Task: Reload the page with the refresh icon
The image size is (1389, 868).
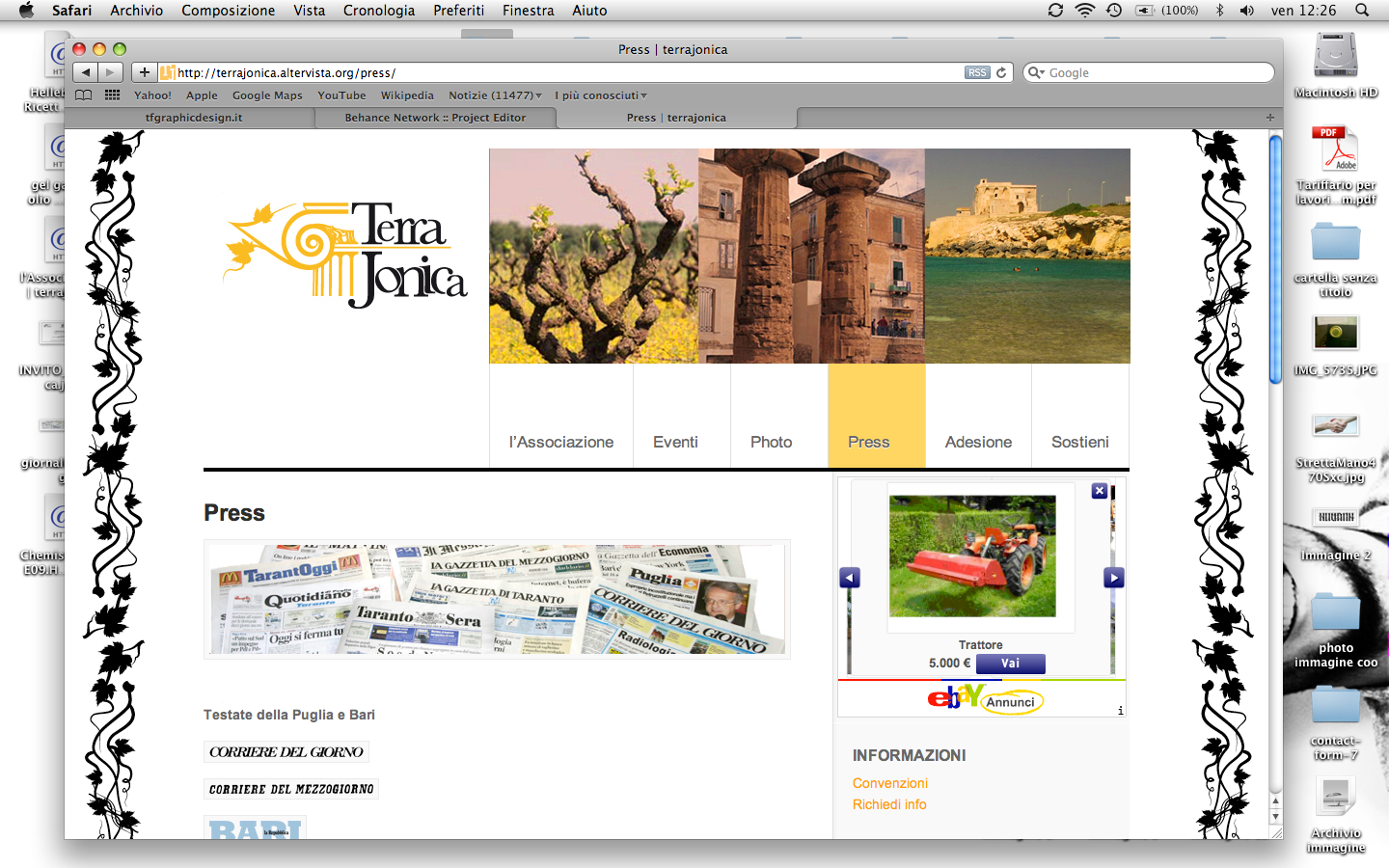Action: point(1001,72)
